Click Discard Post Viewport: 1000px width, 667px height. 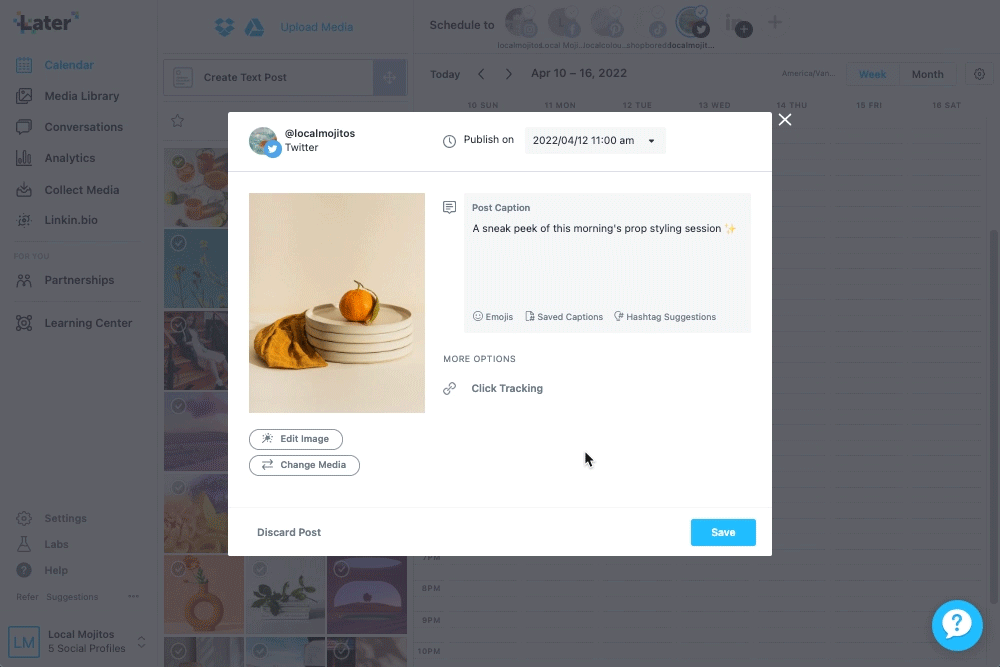coord(289,532)
